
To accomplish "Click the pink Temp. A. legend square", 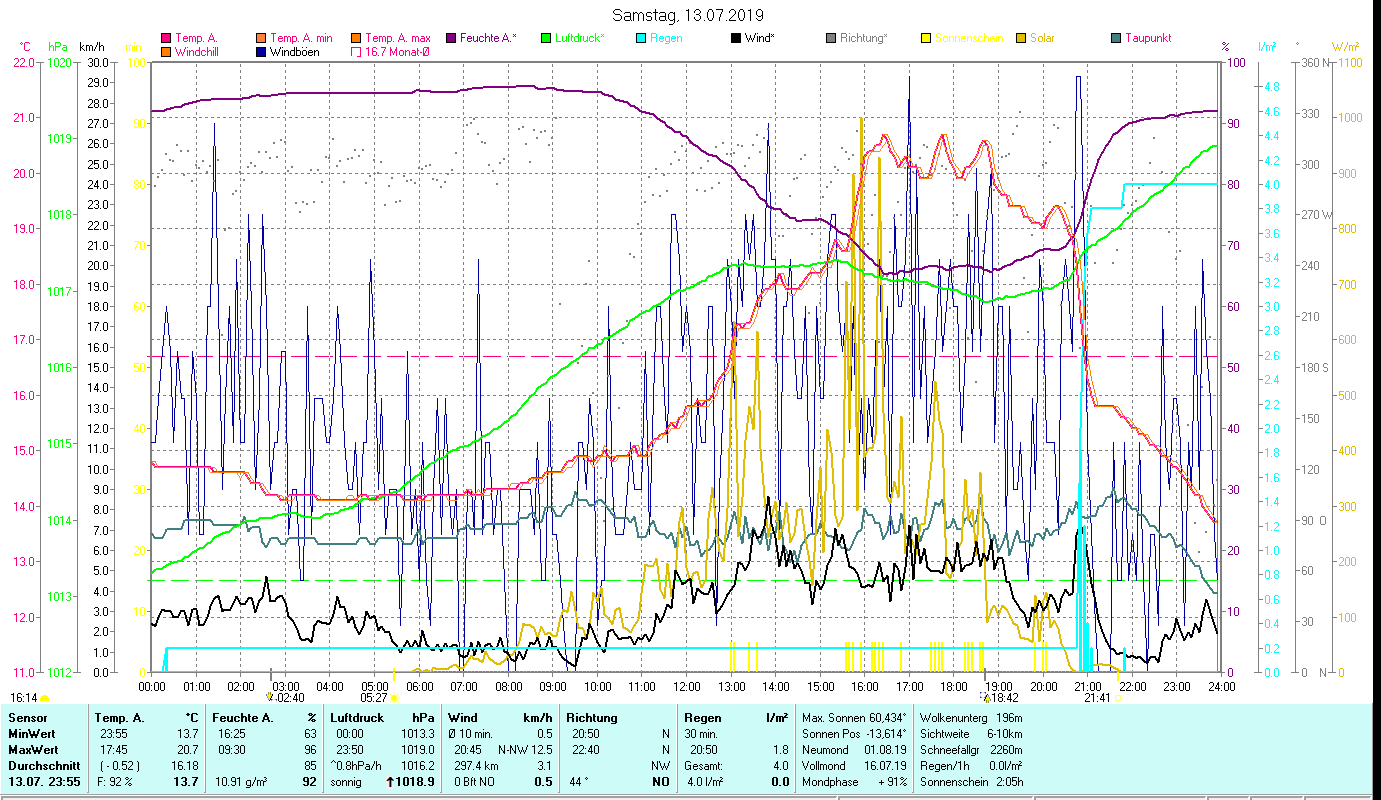I will (x=166, y=38).
